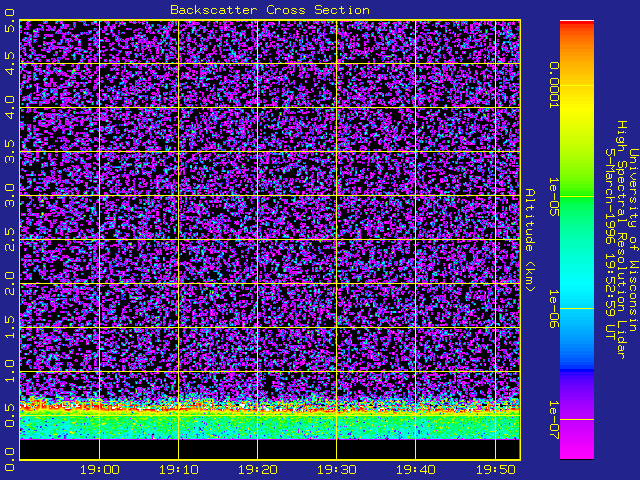640x480 pixels.
Task: Pick the red top of the colorbar
Action: tap(577, 25)
